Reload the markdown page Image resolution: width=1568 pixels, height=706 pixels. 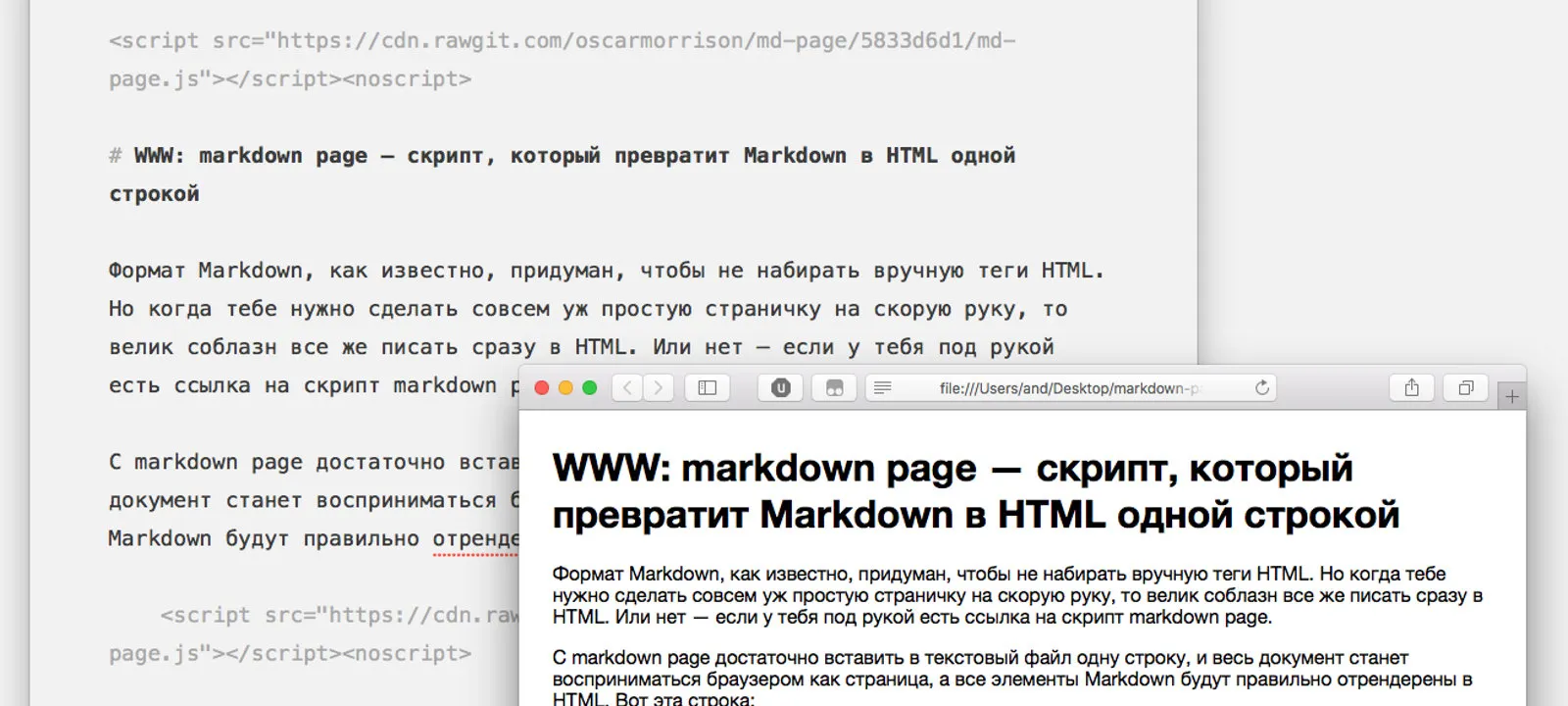click(x=1262, y=387)
